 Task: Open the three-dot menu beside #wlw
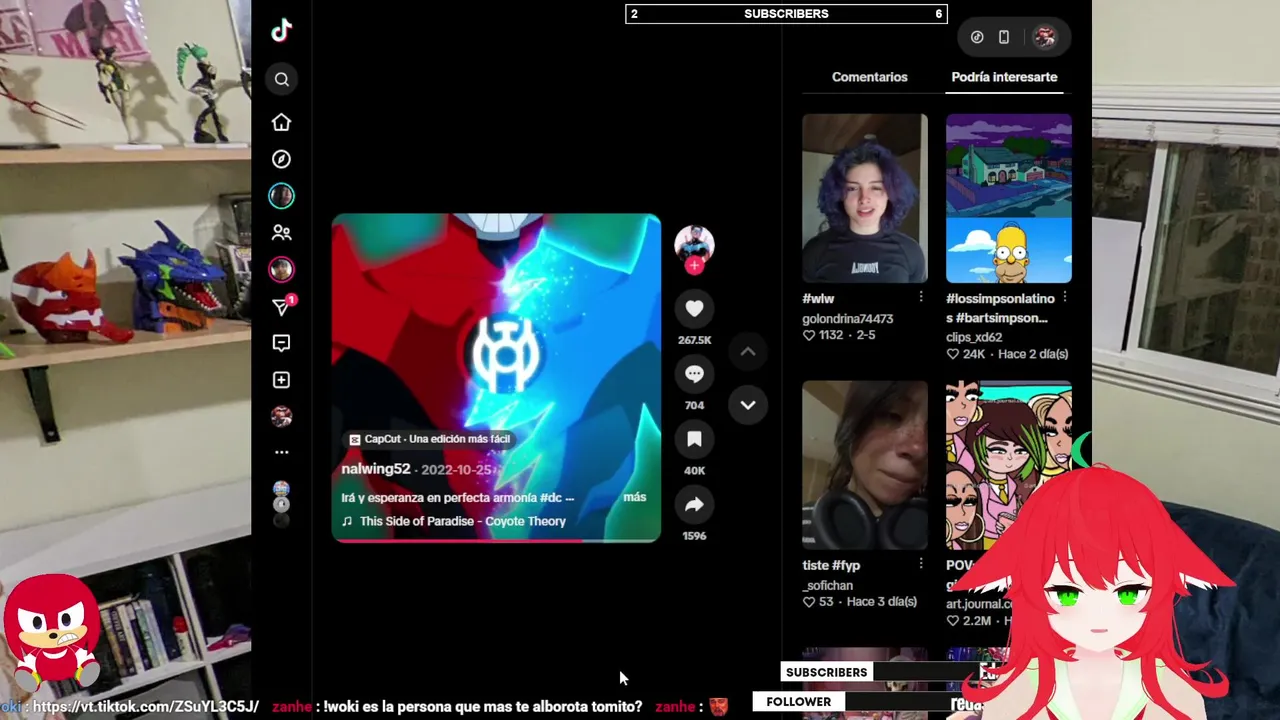click(921, 298)
